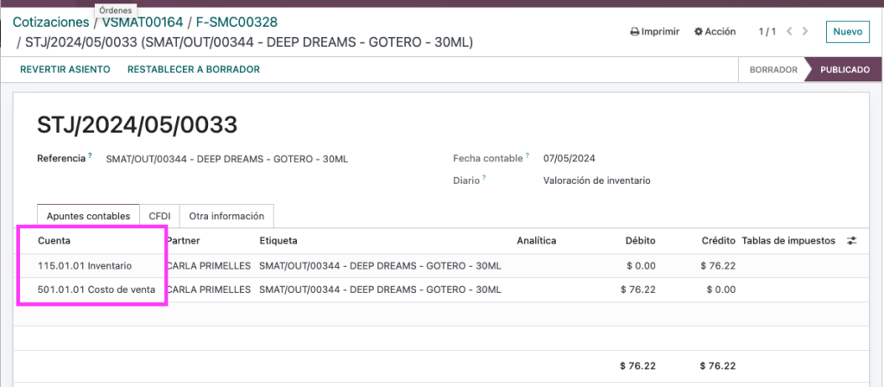This screenshot has width=884, height=388.
Task: Open the Otra información tab
Action: point(227,216)
